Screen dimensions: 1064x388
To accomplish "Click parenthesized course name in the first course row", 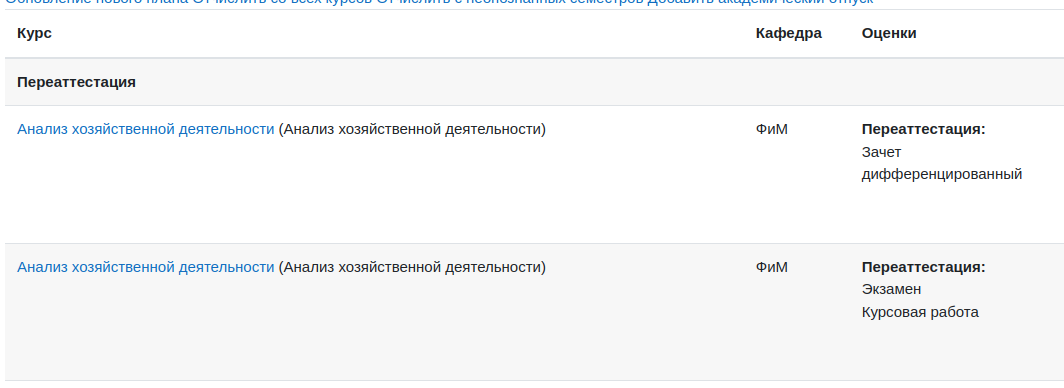I will (x=412, y=129).
